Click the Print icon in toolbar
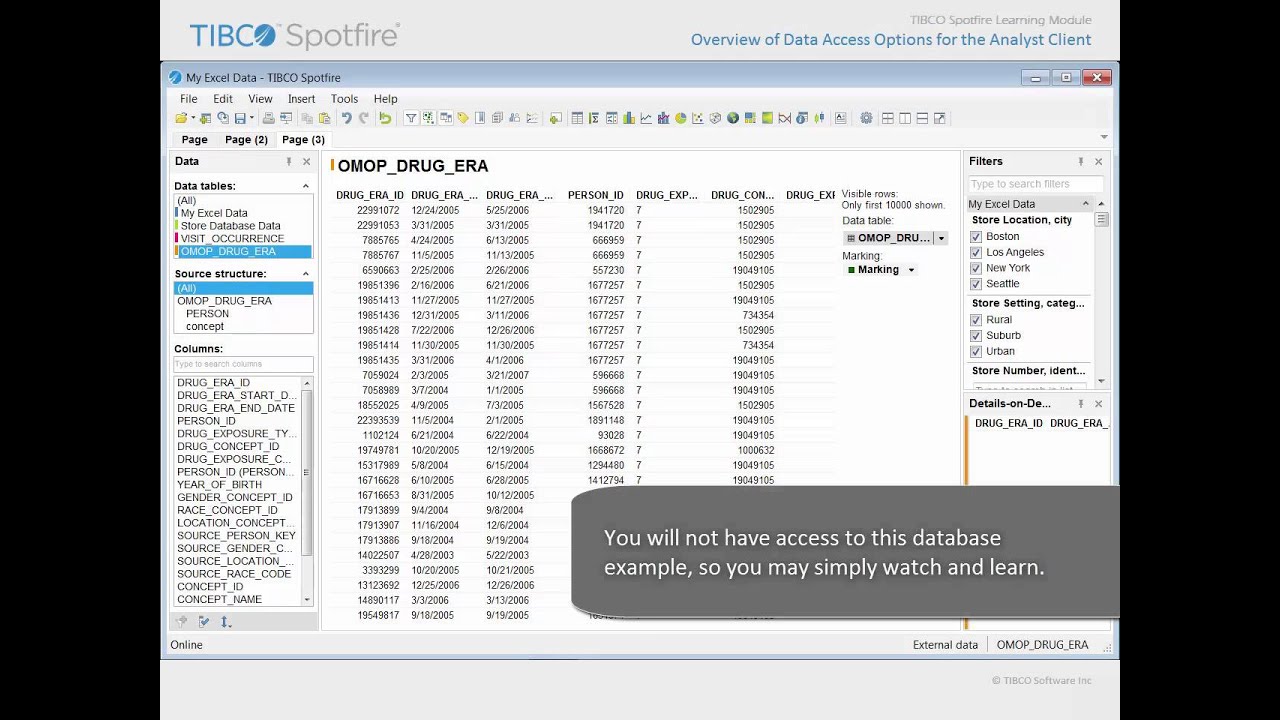This screenshot has width=1280, height=720. pos(268,118)
